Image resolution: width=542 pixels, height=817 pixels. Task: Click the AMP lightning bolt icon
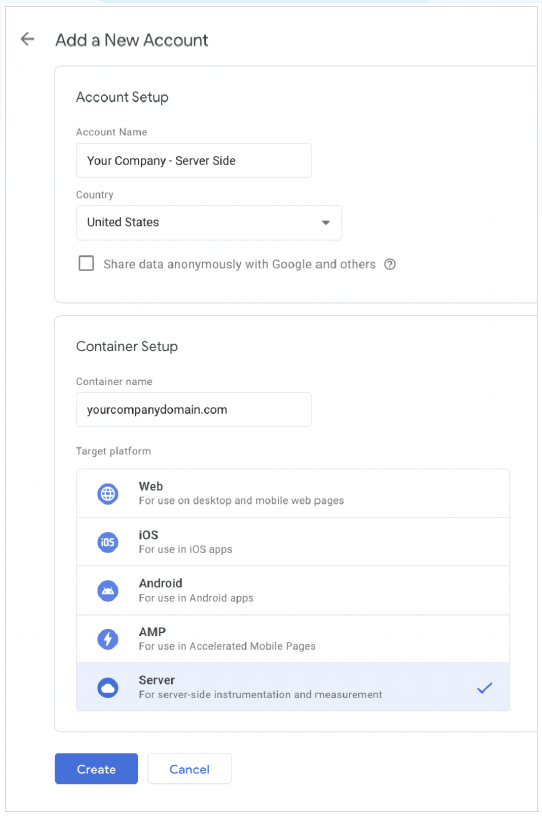click(108, 639)
